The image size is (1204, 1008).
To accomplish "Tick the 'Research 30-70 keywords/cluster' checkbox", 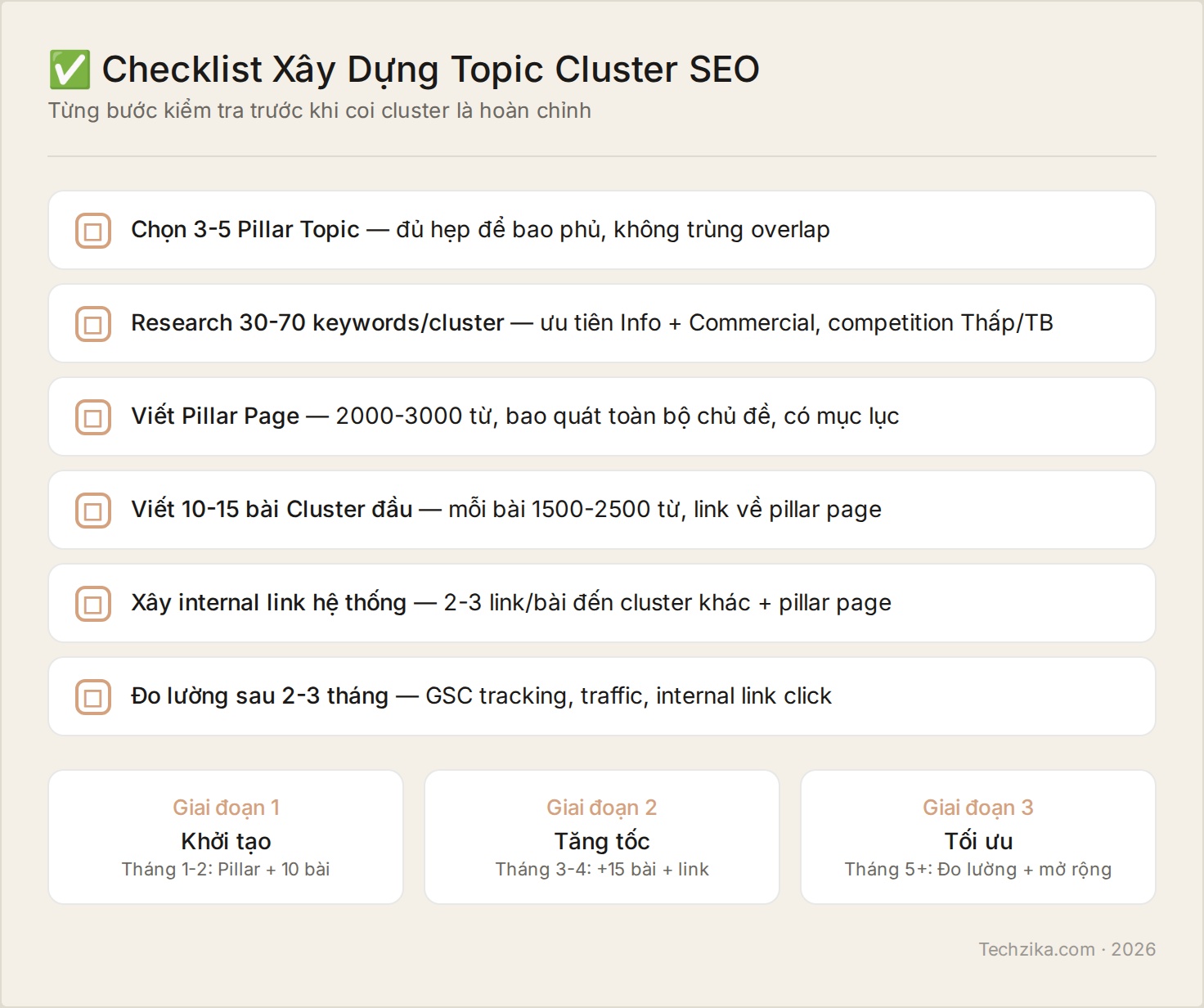I will [x=93, y=324].
